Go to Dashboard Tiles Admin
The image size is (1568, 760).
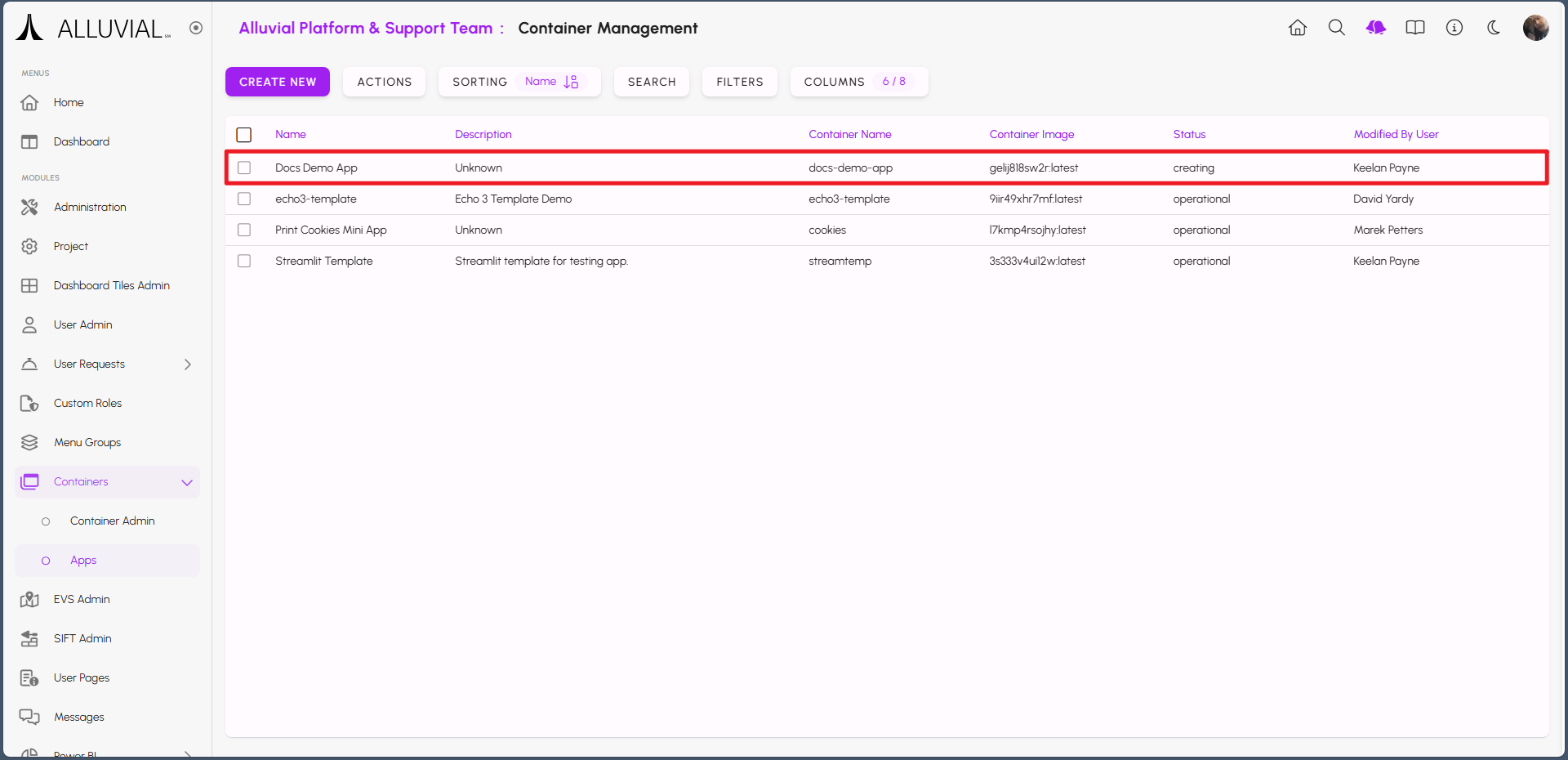[111, 286]
